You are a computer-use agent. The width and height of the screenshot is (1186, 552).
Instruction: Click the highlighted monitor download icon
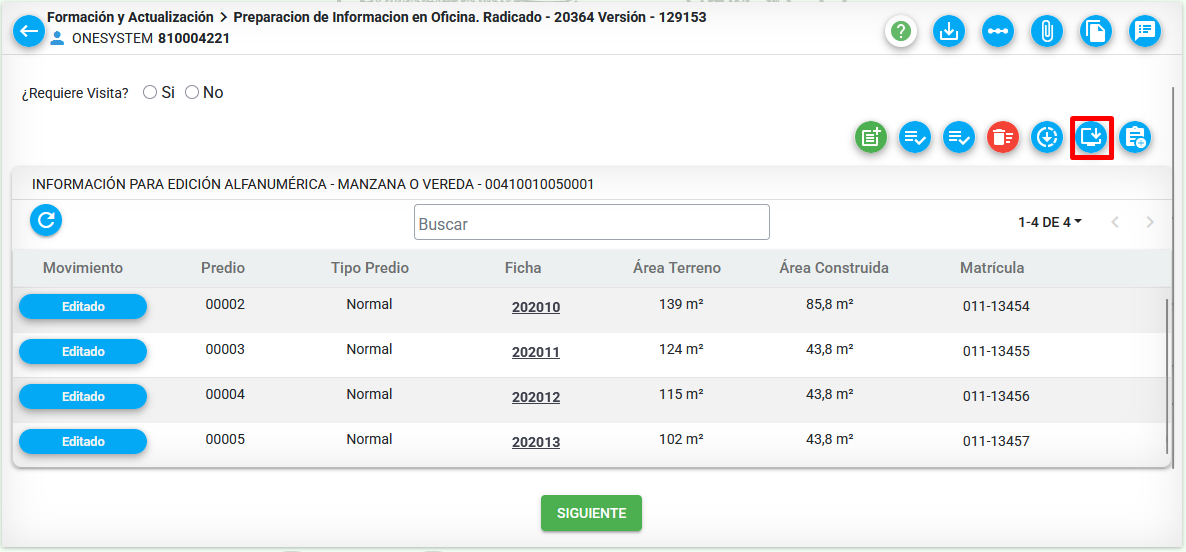tap(1091, 138)
